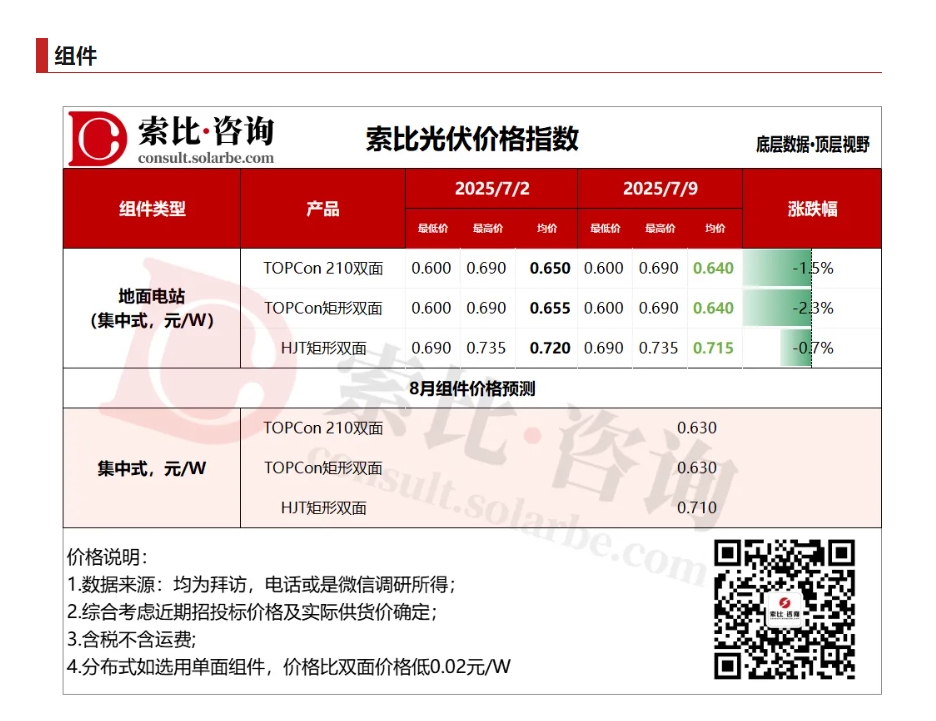Click the bold 0.650 average price
The height and width of the screenshot is (721, 936).
[550, 269]
